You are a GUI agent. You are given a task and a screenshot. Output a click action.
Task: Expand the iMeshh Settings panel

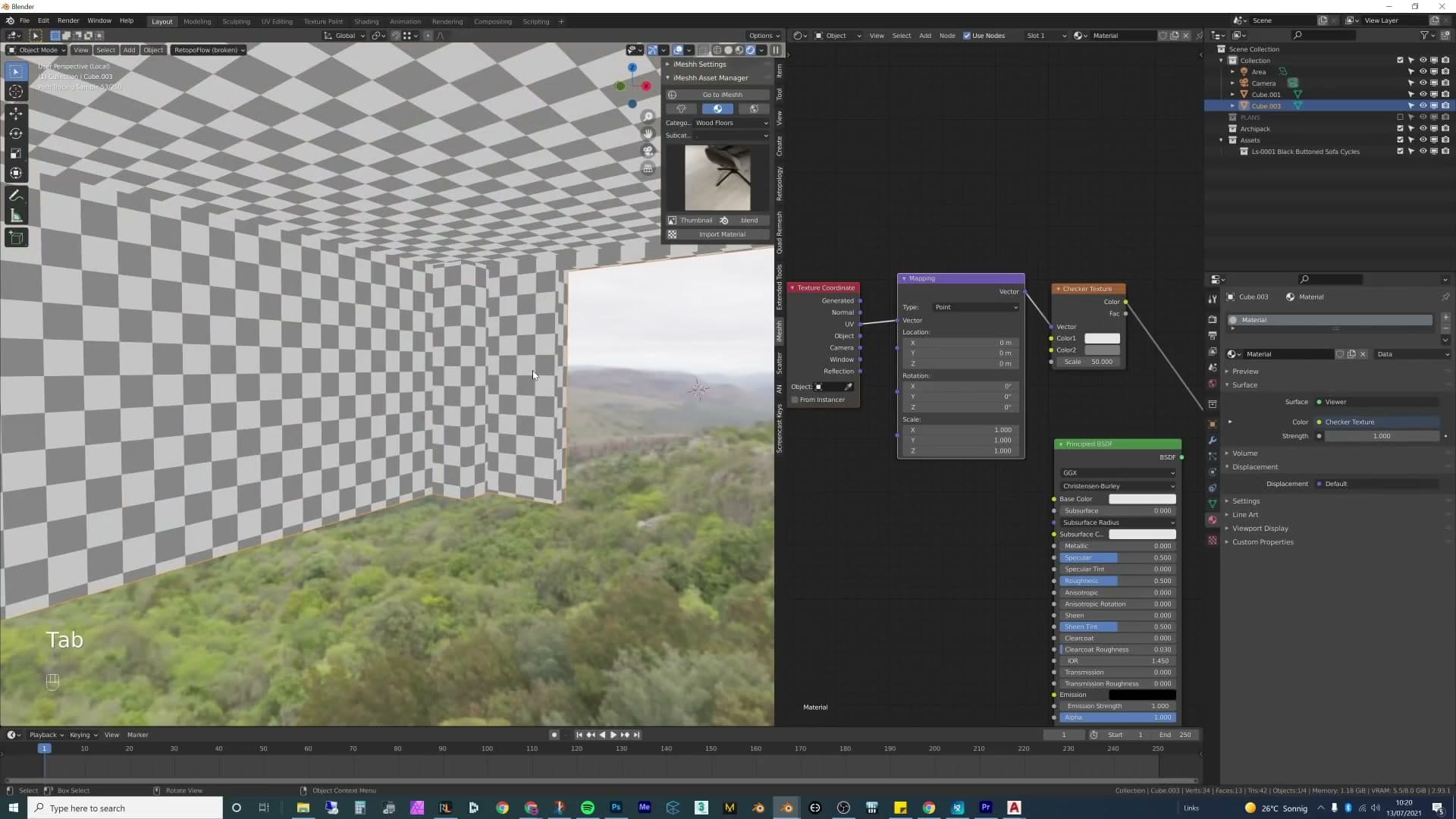(698, 64)
